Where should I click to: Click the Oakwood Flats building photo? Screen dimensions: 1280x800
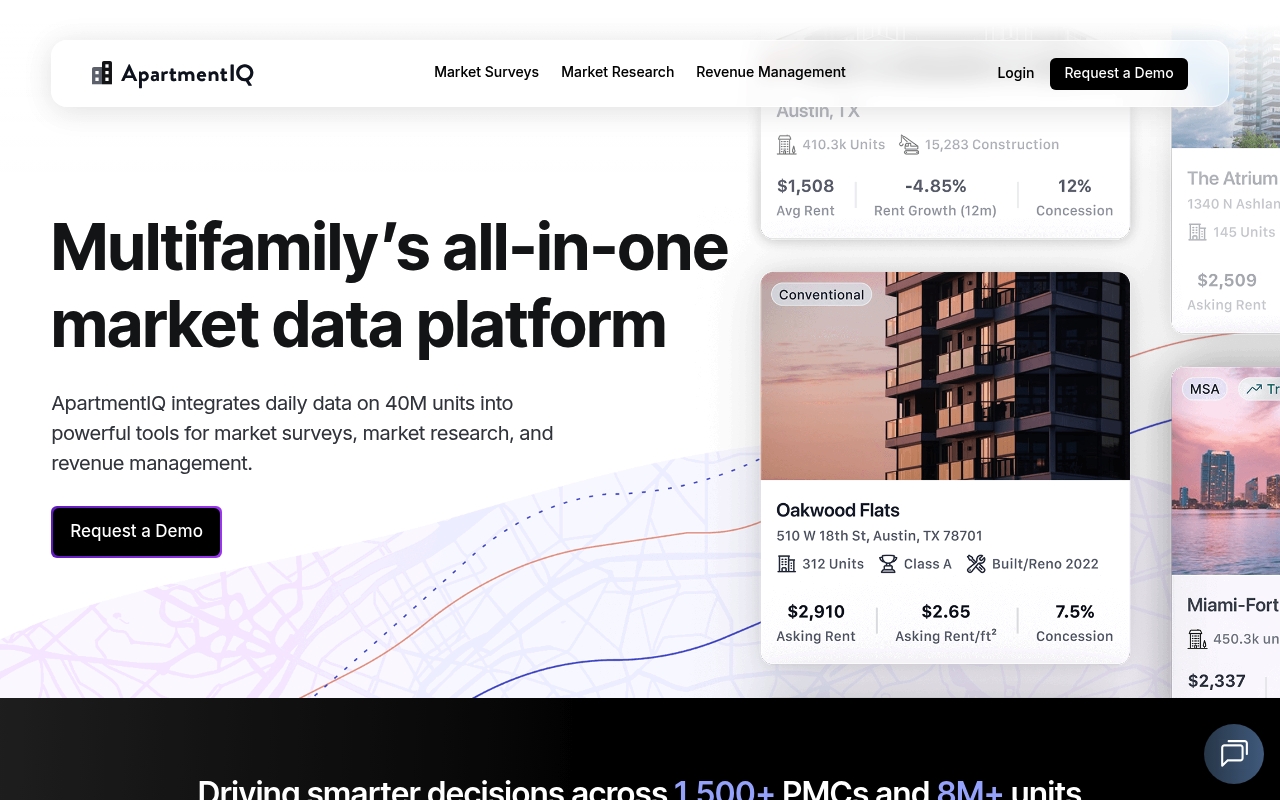[945, 376]
